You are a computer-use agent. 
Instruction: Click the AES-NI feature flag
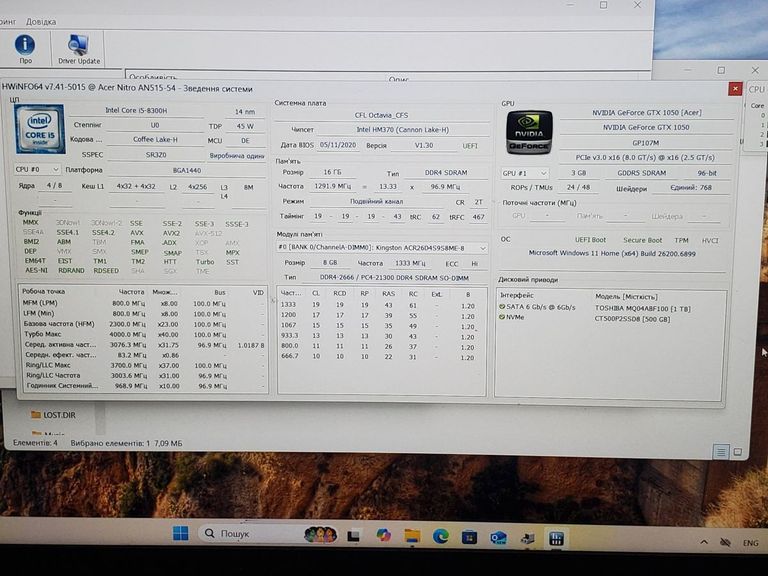tap(36, 270)
